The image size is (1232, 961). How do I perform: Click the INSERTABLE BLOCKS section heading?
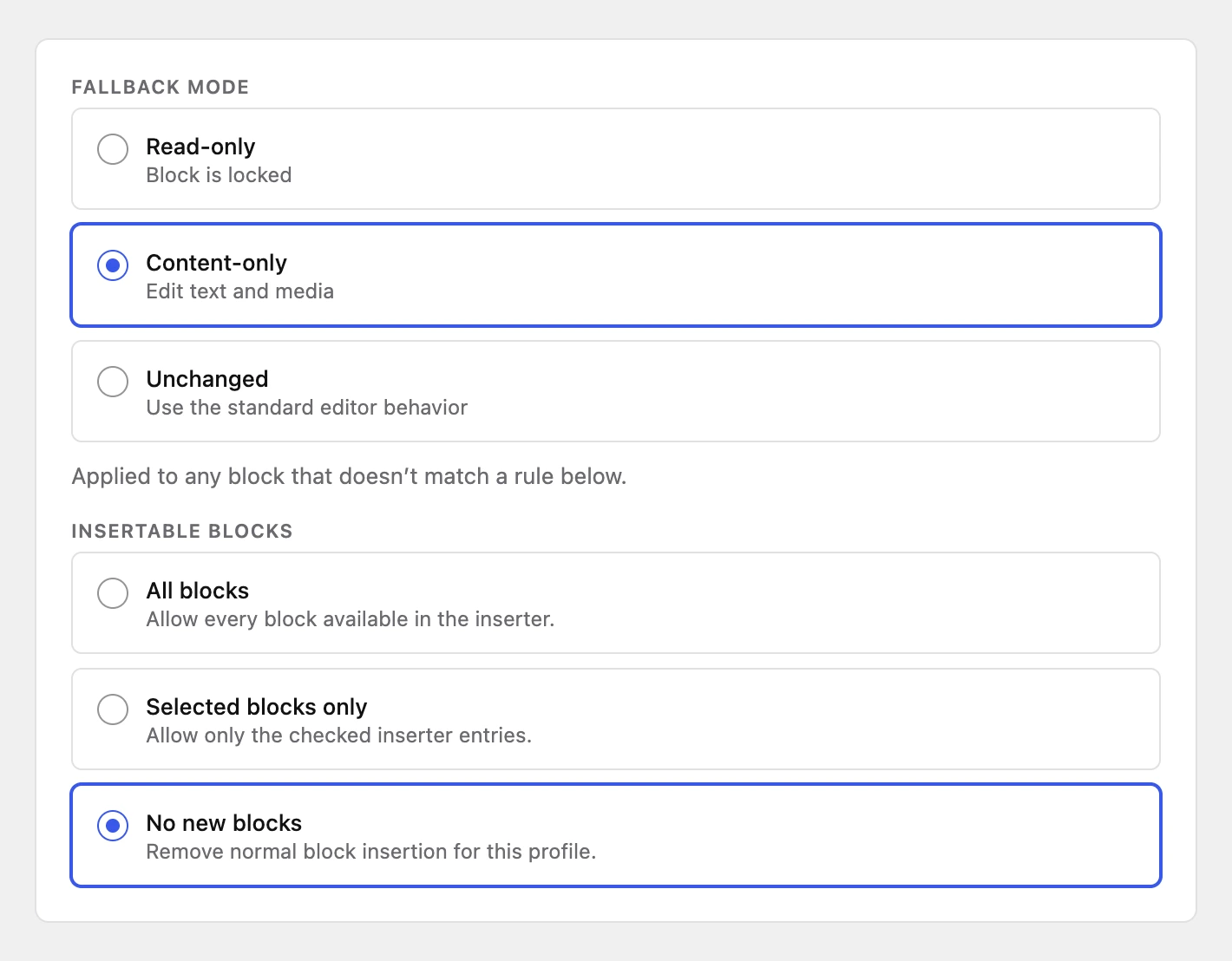[182, 532]
